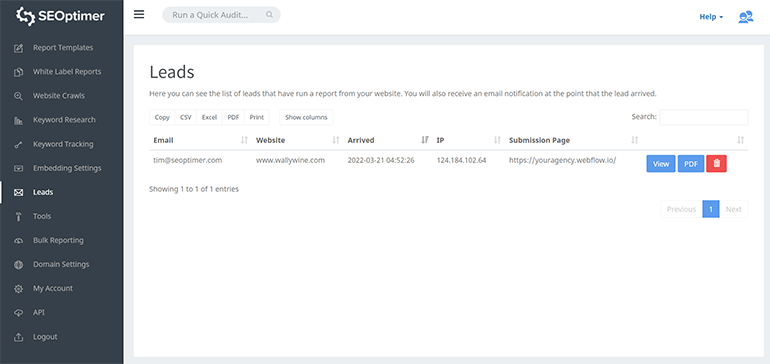Open Report Templates menu item
This screenshot has height=364, width=770.
click(63, 48)
